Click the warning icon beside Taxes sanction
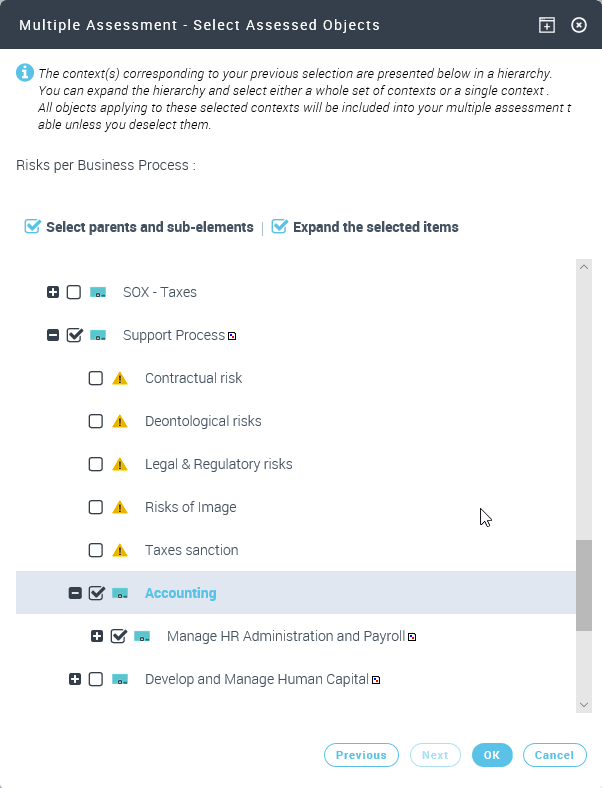This screenshot has height=788, width=602. (x=120, y=550)
